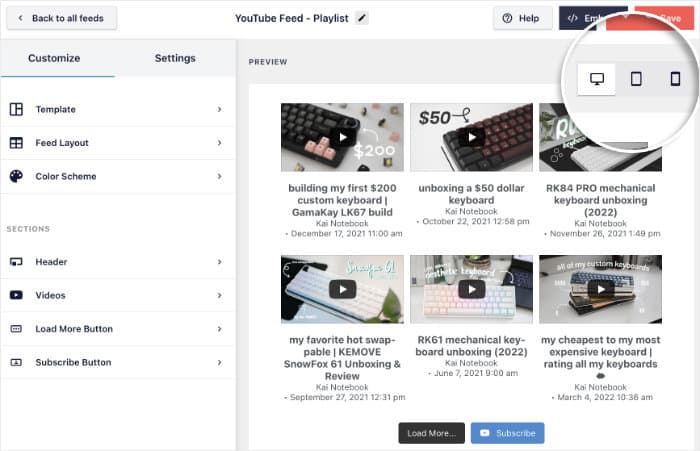
Task: Click title 'RK61 mechanical keyboard unboxing (2022)'
Action: [x=471, y=346]
